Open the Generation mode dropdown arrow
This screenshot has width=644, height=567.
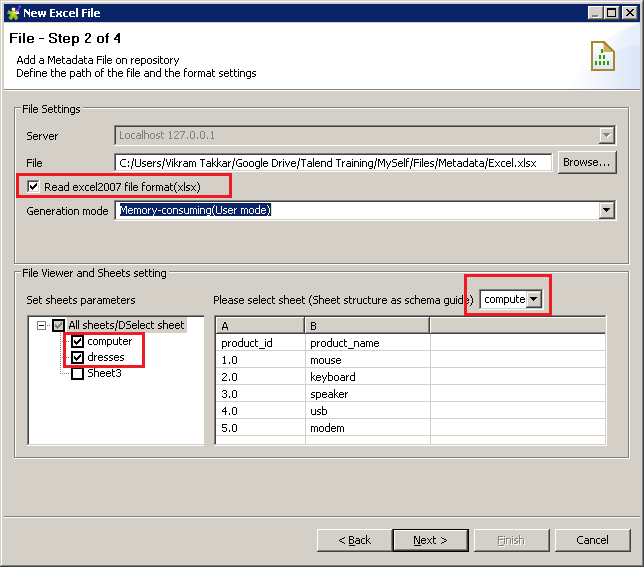point(606,210)
